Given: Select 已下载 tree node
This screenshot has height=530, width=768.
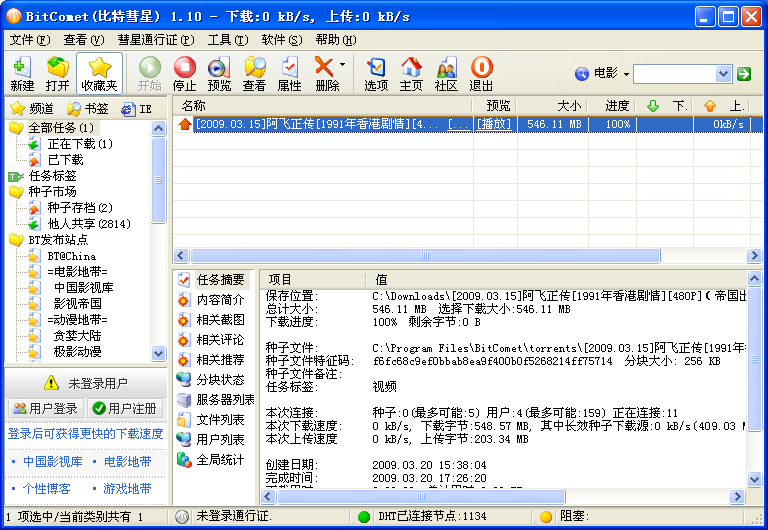Looking at the screenshot, I should click(x=65, y=160).
